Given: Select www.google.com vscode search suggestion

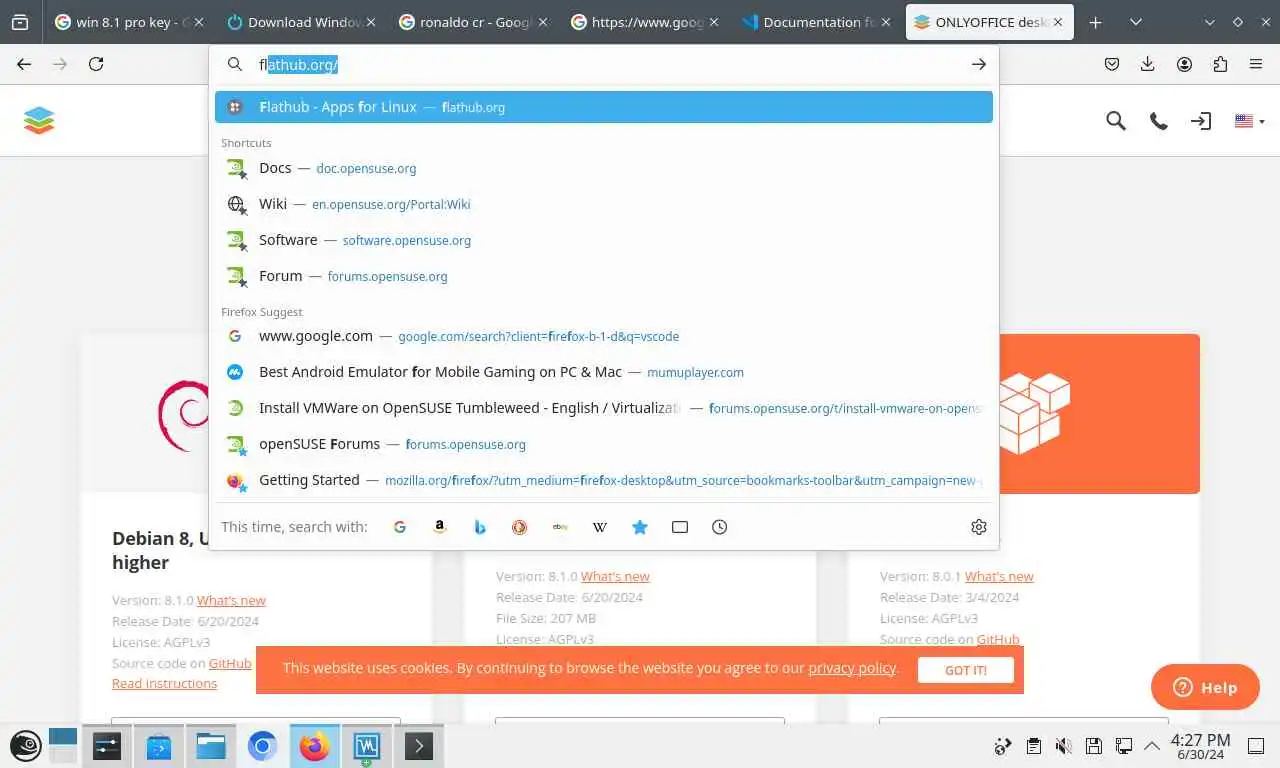Looking at the screenshot, I should [604, 336].
